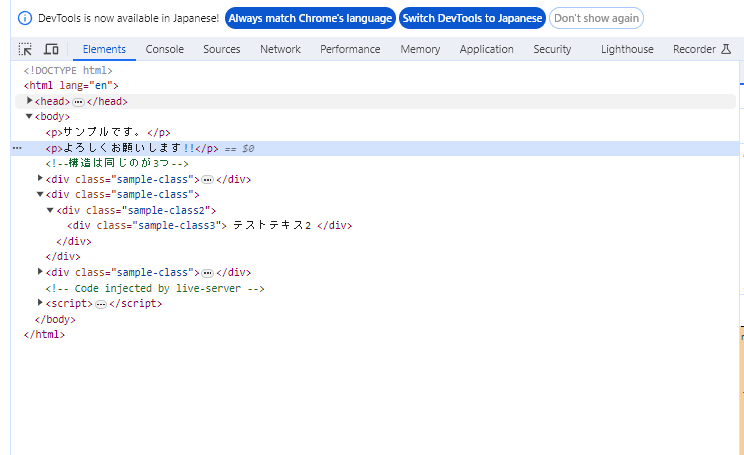This screenshot has width=744, height=455.
Task: Open the Application tab
Action: point(486,49)
